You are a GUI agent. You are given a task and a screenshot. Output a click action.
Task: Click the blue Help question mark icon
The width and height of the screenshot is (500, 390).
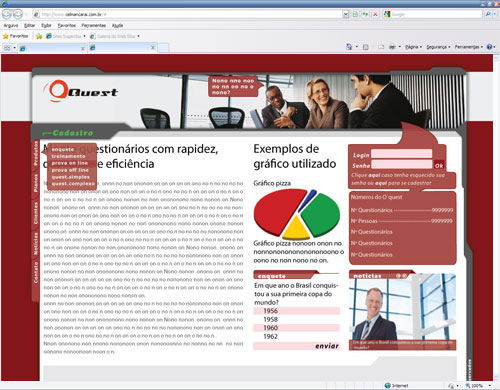489,47
